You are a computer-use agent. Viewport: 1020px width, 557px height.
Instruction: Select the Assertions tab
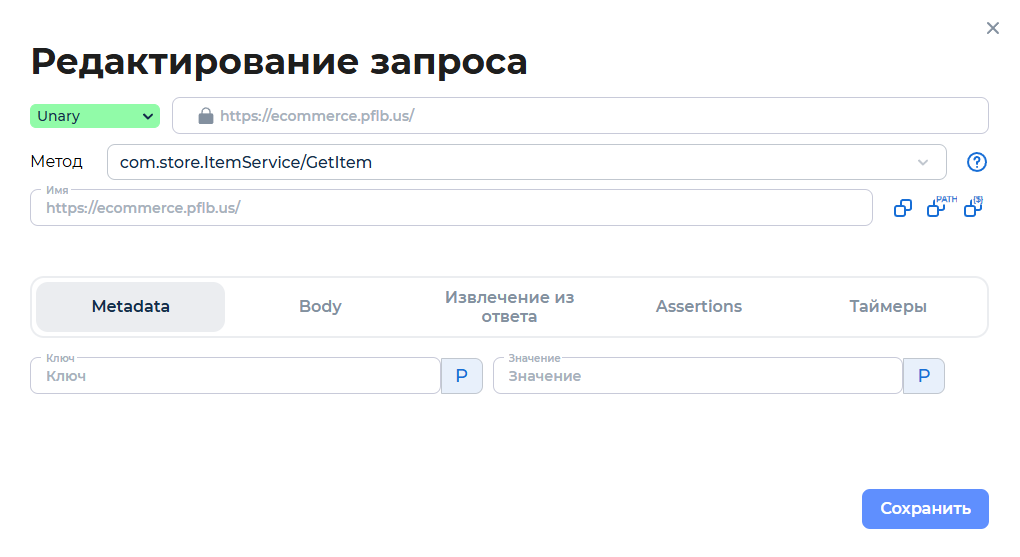click(x=699, y=307)
